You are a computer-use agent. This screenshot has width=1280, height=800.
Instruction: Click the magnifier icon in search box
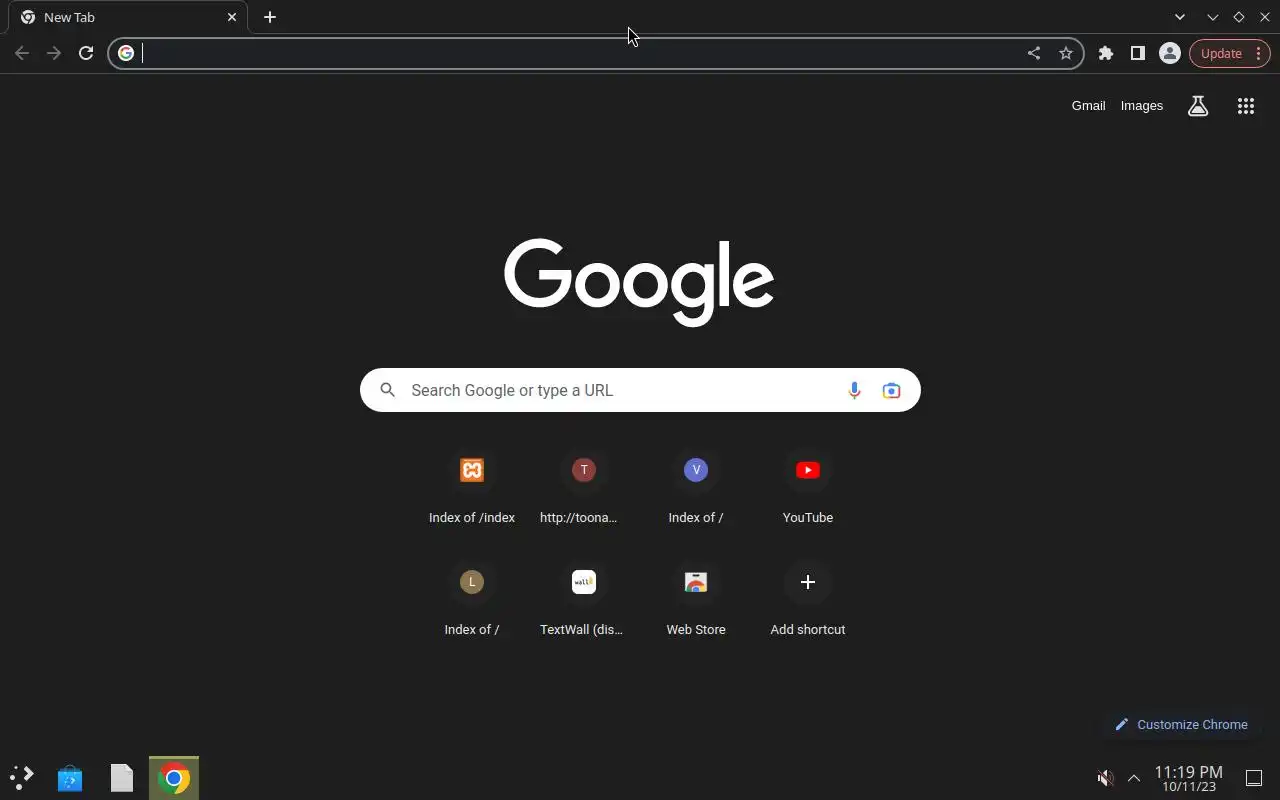388,390
